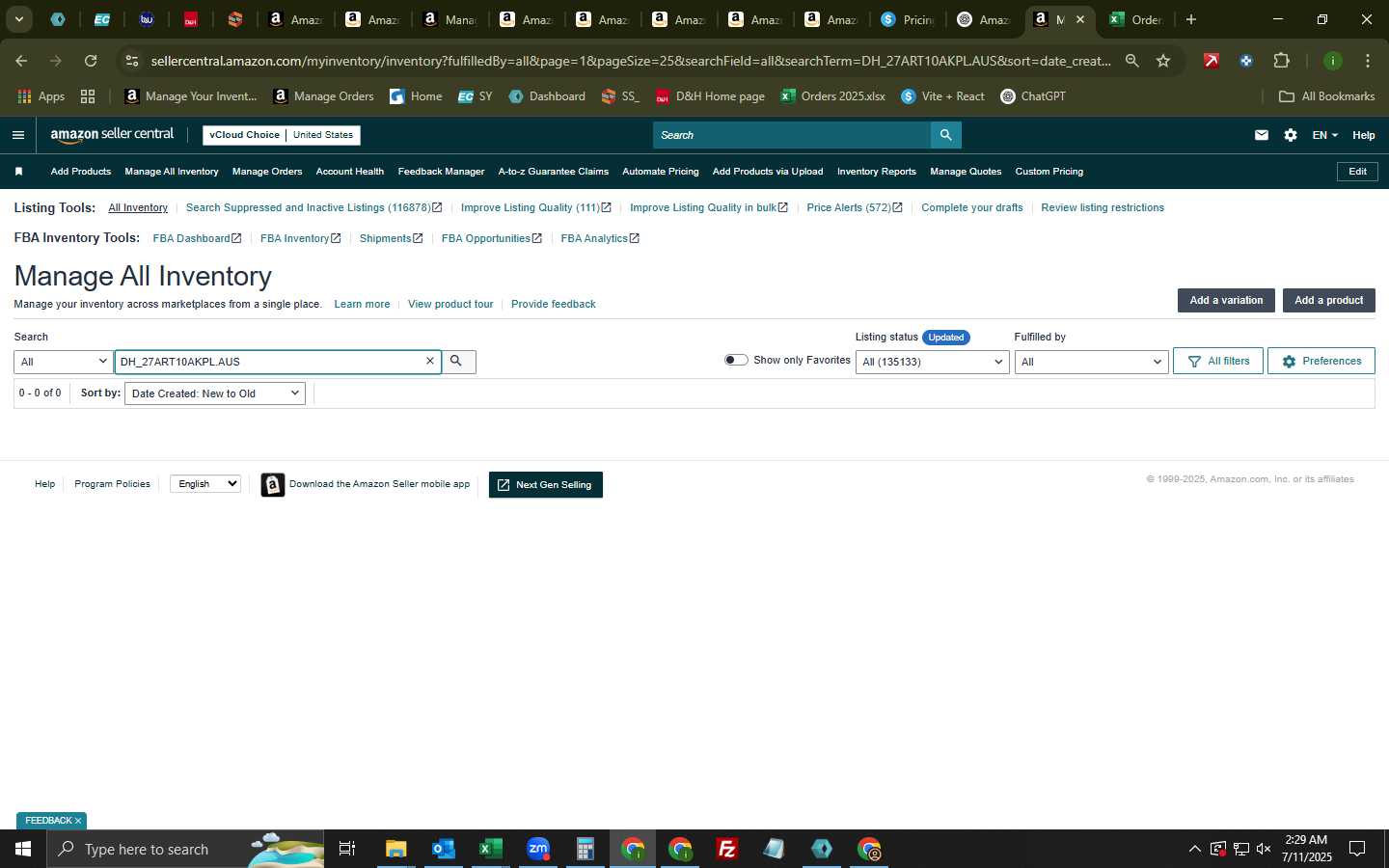The image size is (1389, 868).
Task: Switch to the Pricing browser tab
Action: point(907,19)
